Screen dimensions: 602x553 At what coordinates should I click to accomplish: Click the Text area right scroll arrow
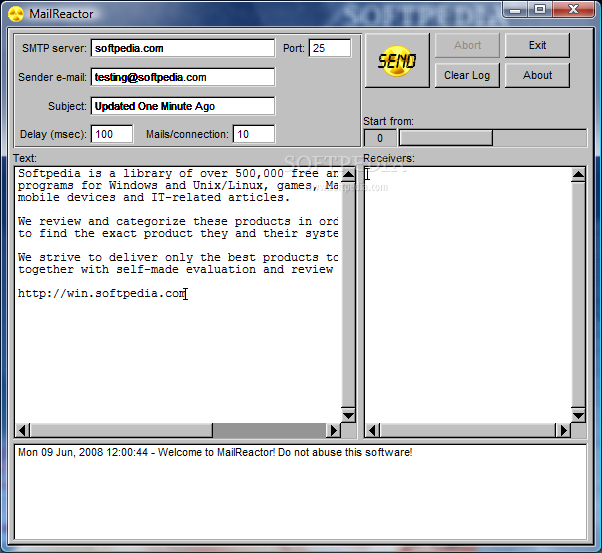pos(334,430)
